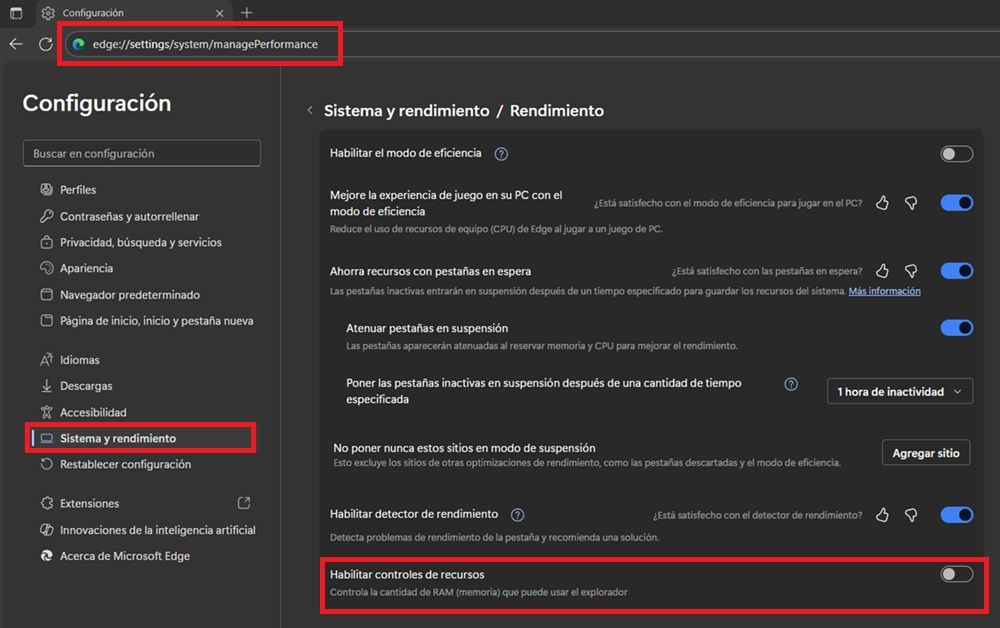Click the Agregar sitio button

926,453
